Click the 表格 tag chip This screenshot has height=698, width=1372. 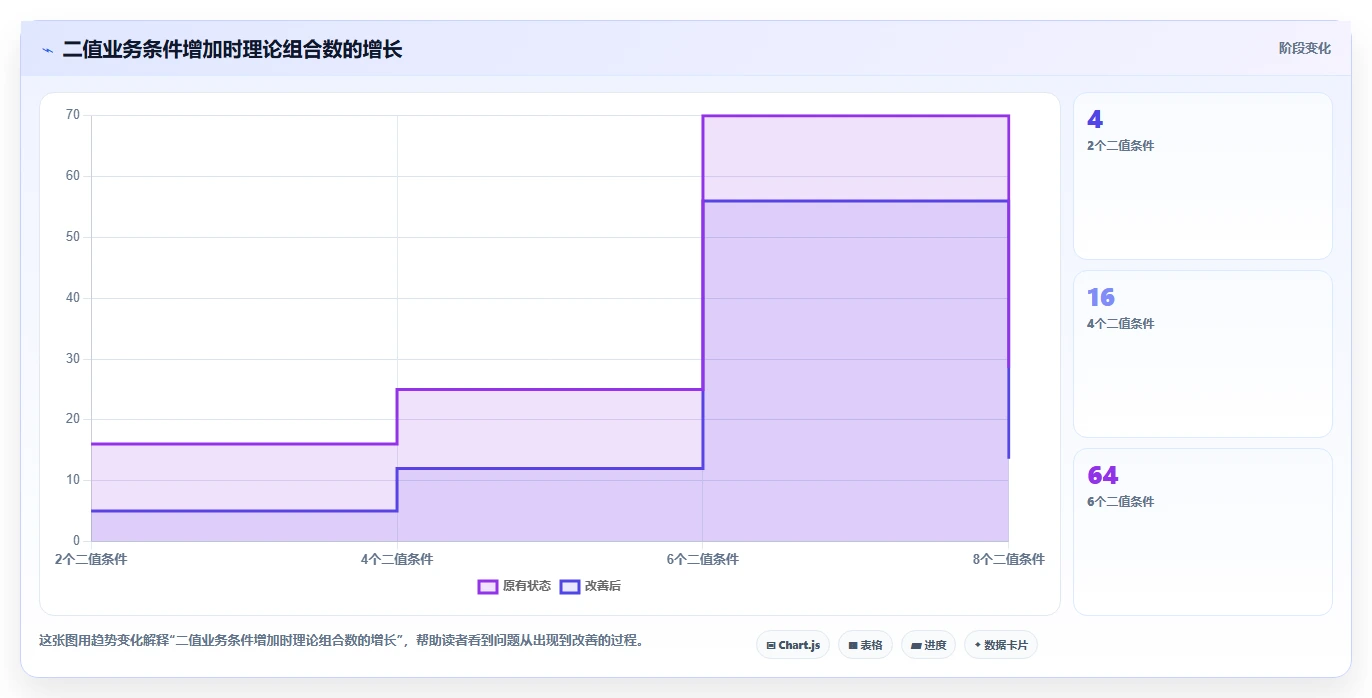click(x=865, y=645)
